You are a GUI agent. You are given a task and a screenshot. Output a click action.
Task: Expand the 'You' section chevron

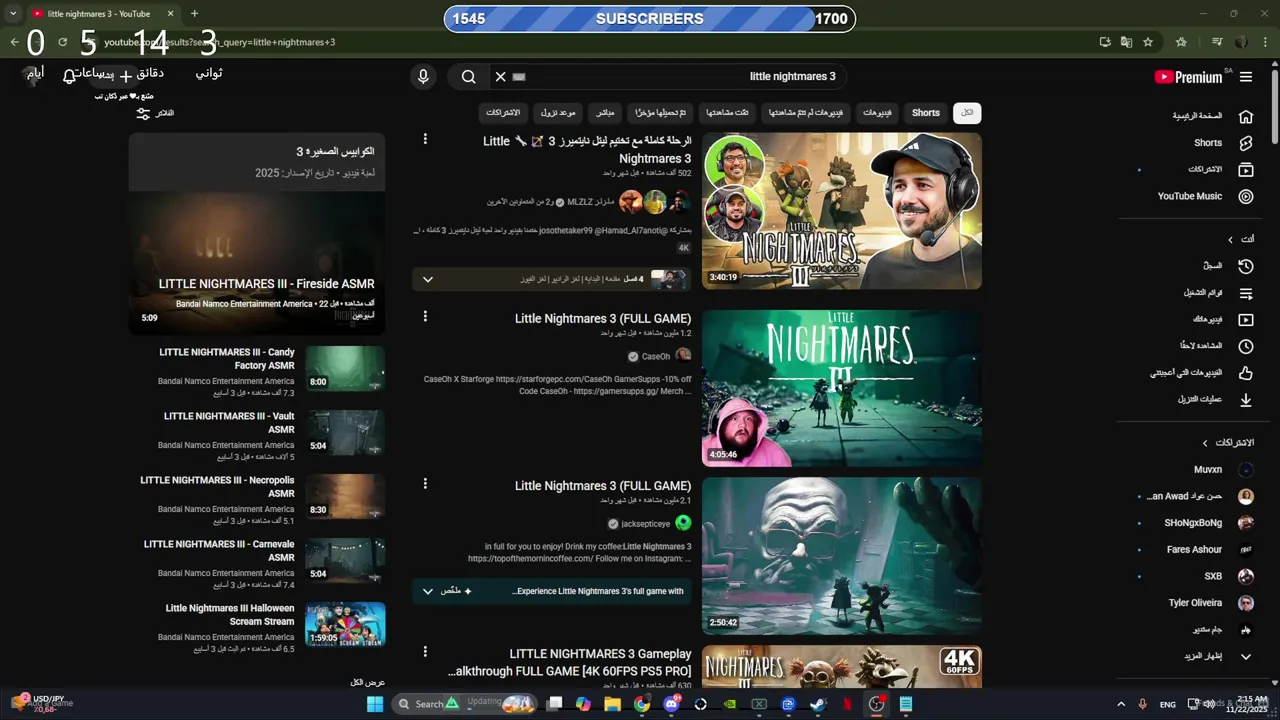(1231, 240)
